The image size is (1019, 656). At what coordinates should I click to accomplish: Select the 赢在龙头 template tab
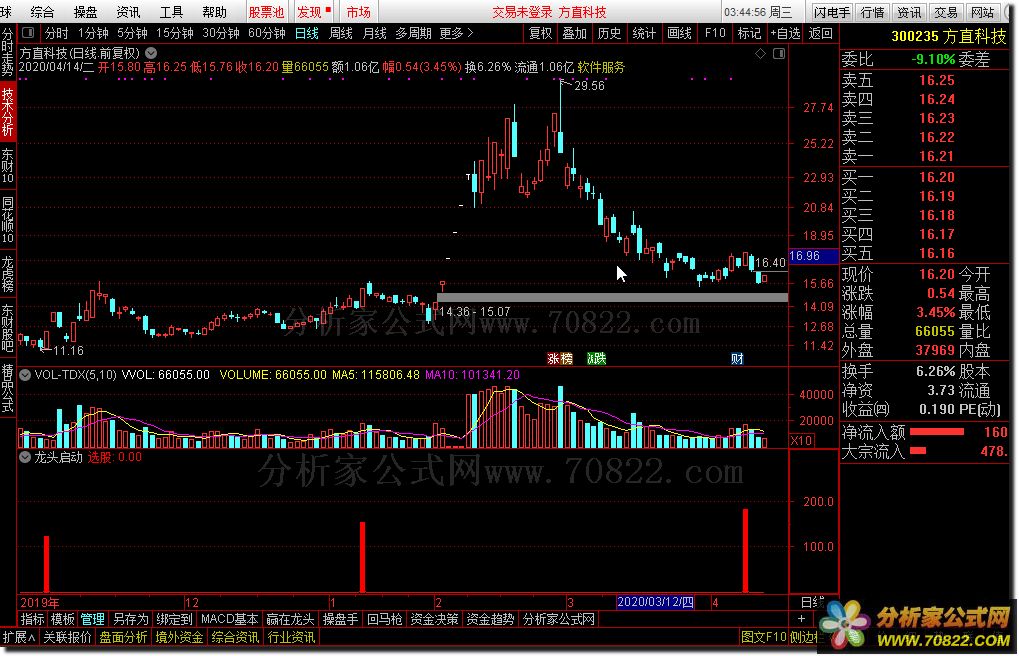pyautogui.click(x=290, y=619)
